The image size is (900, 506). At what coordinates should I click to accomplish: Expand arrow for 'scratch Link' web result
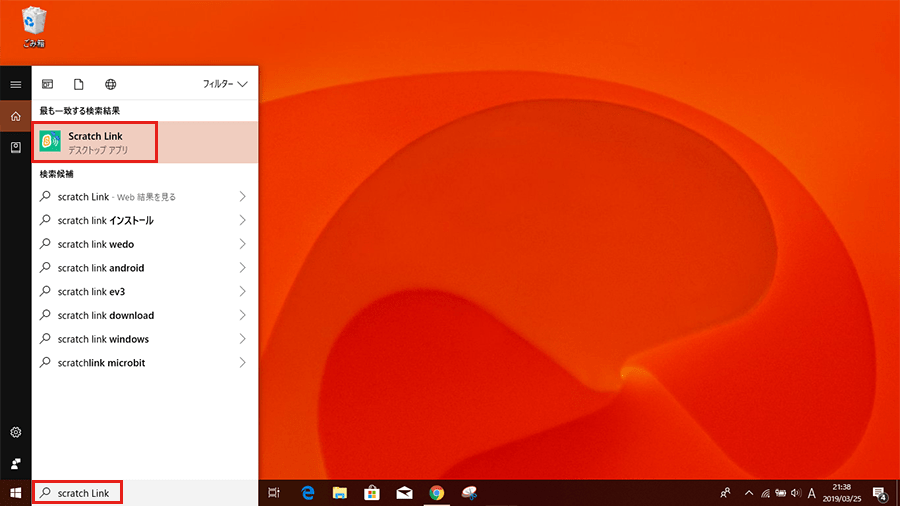pyautogui.click(x=242, y=197)
